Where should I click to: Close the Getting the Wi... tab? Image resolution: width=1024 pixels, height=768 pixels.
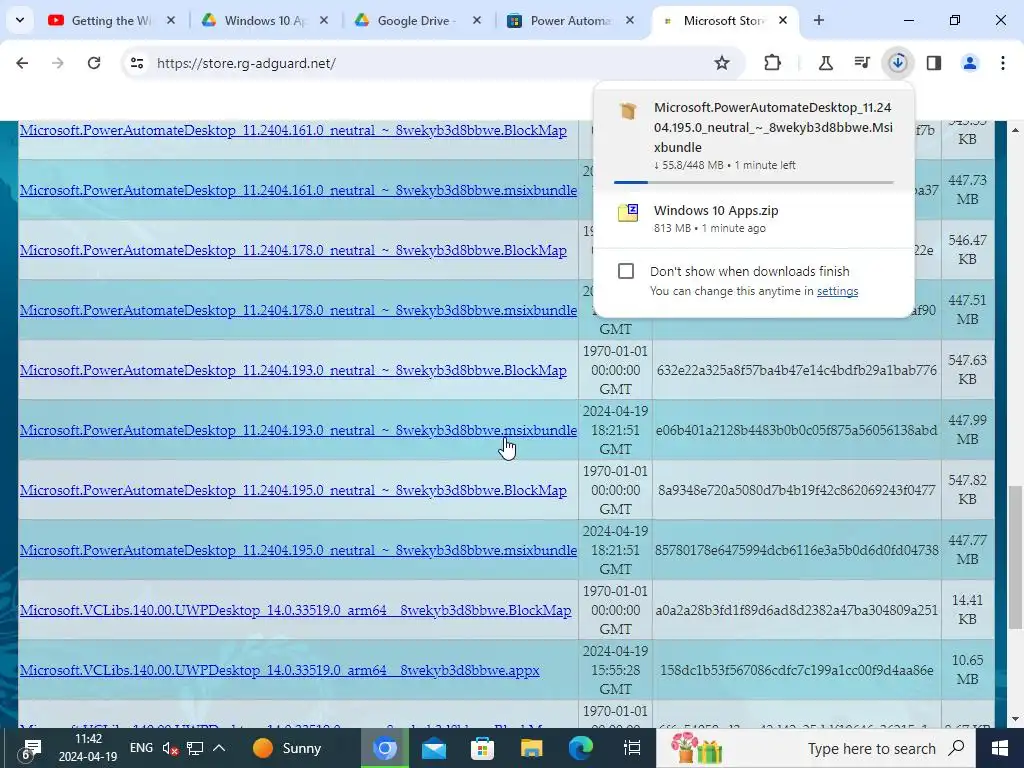[x=170, y=20]
